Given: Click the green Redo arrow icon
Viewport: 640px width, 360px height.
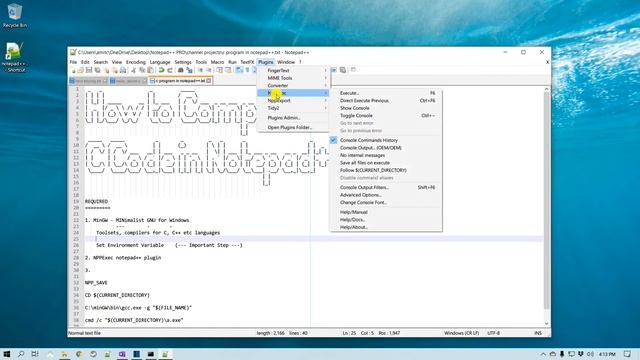Looking at the screenshot, I should [170, 70].
